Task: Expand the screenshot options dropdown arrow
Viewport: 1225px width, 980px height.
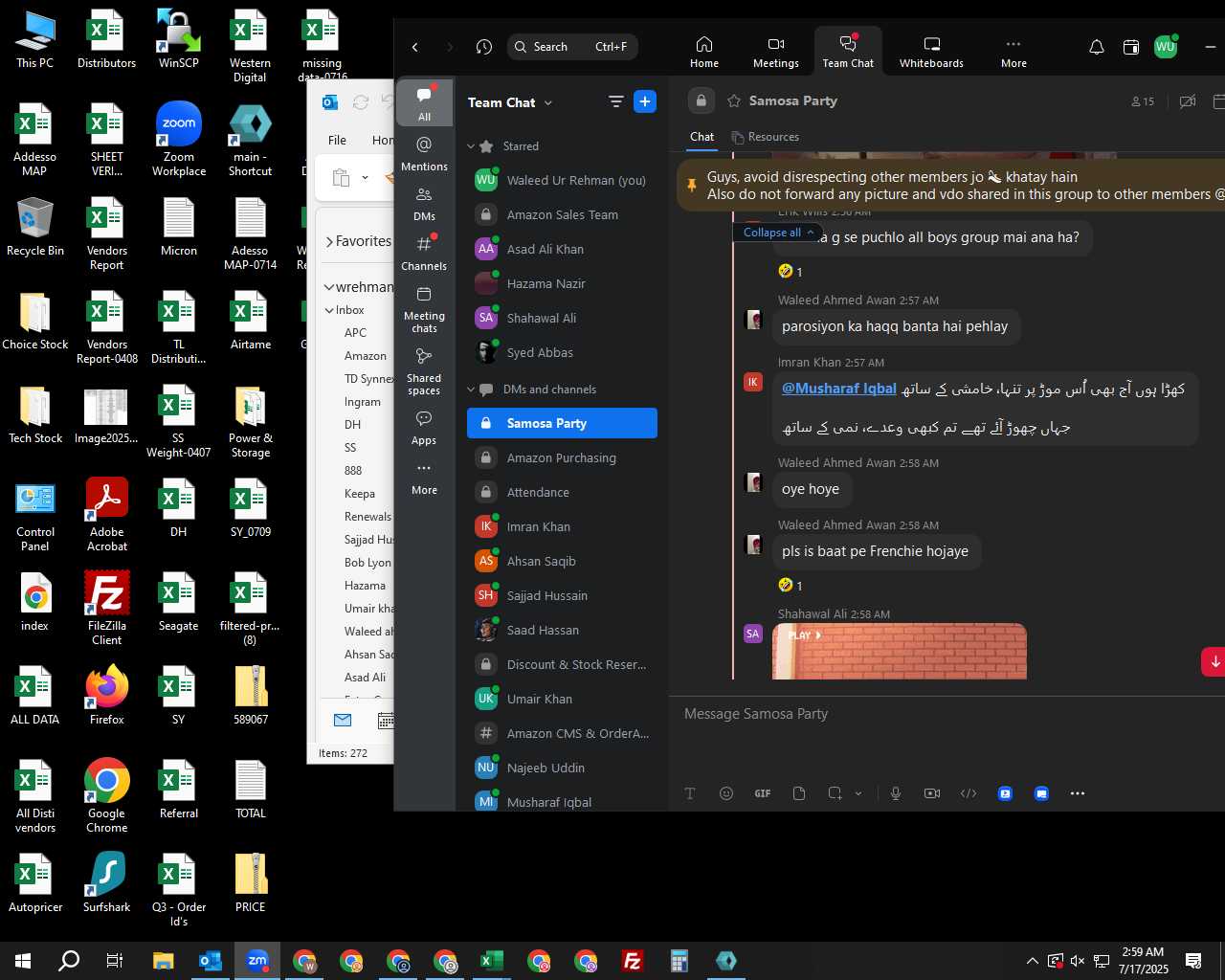Action: pos(857,793)
